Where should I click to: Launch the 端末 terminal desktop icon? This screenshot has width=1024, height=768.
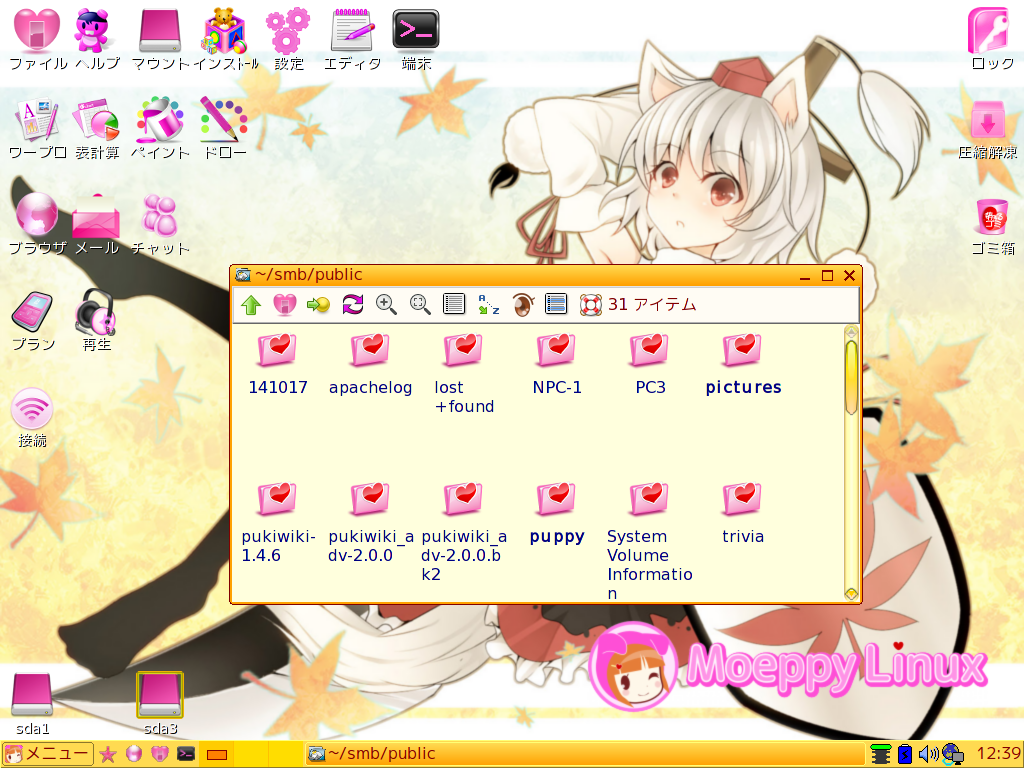[416, 39]
